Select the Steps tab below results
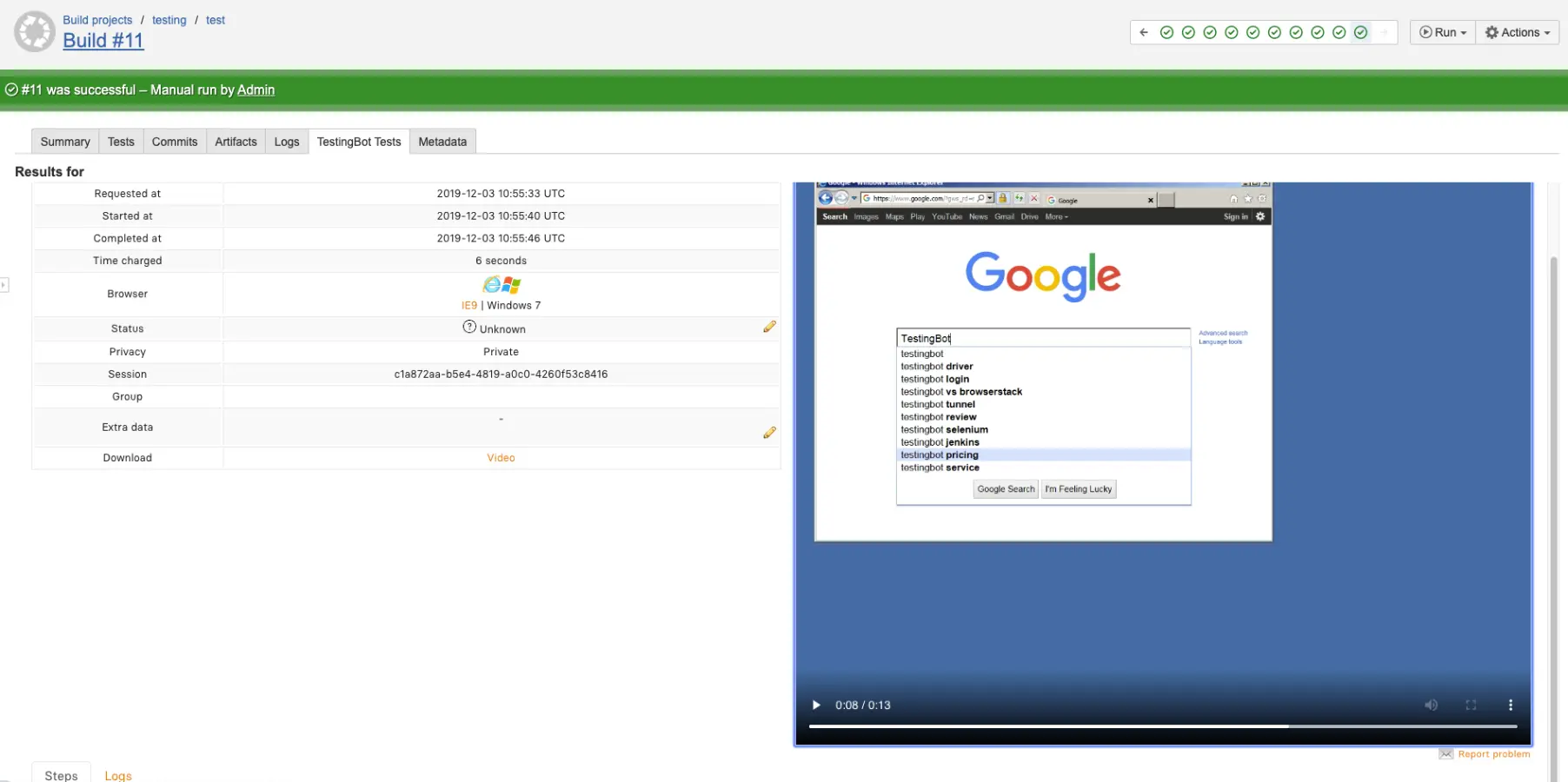The image size is (1568, 782). tap(61, 774)
